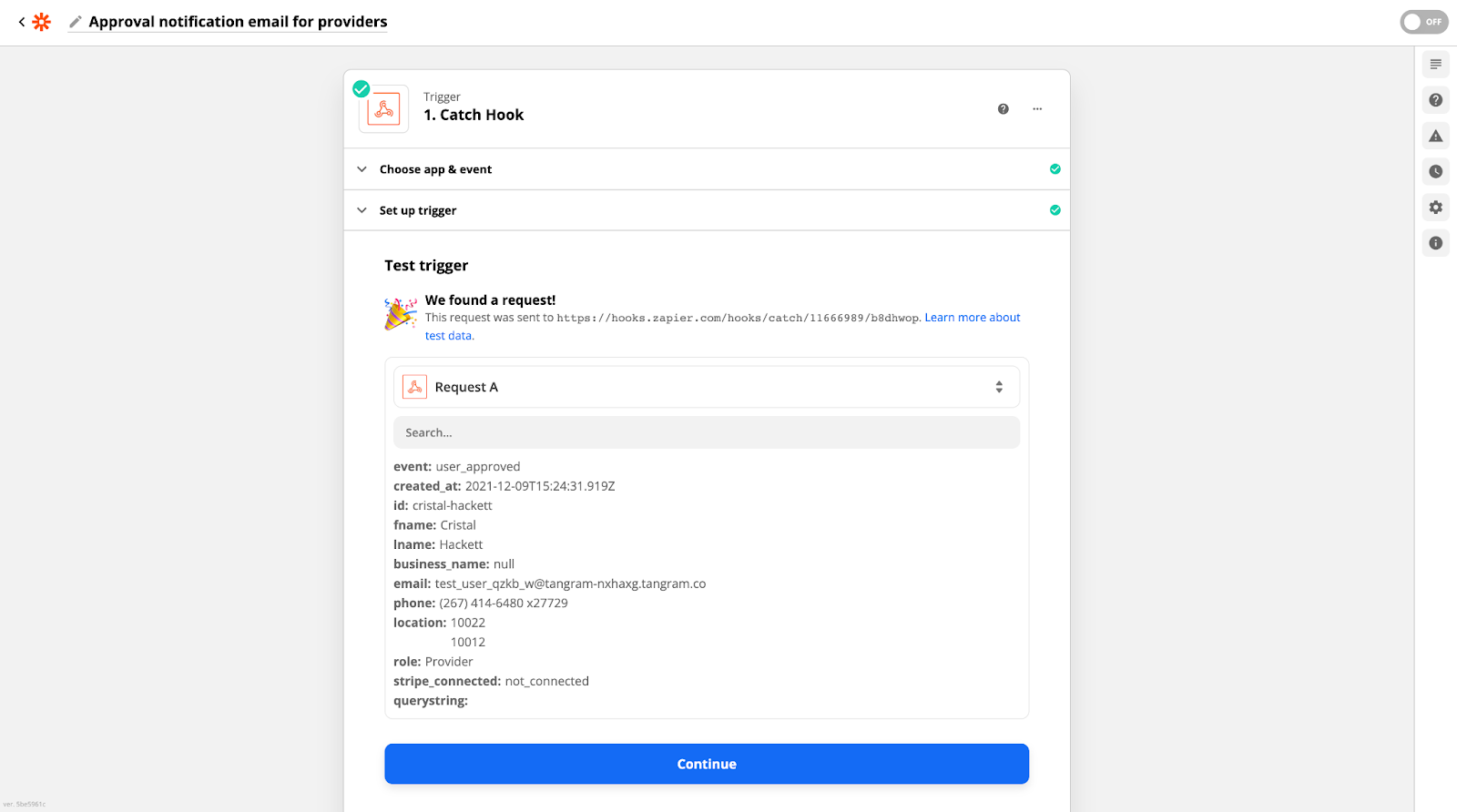Click the 'querystring:' row

tap(431, 701)
